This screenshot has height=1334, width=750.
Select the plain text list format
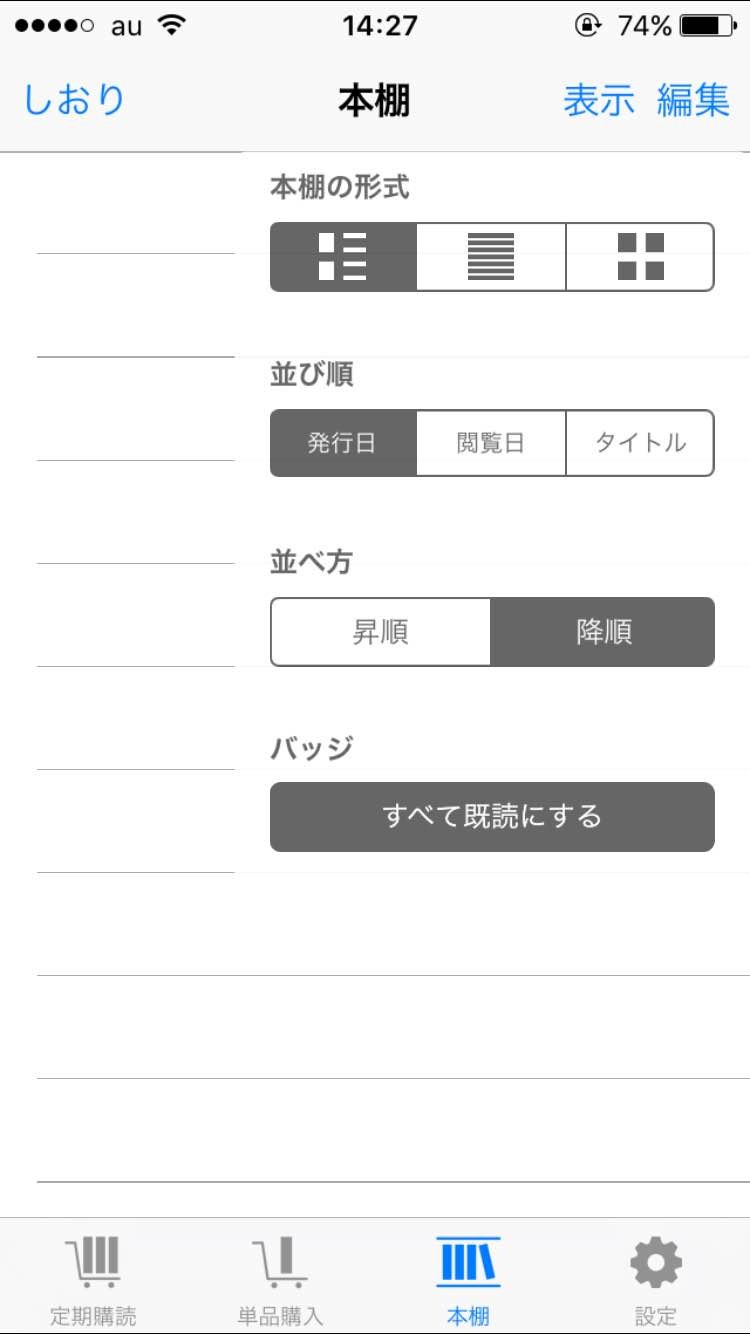point(491,257)
